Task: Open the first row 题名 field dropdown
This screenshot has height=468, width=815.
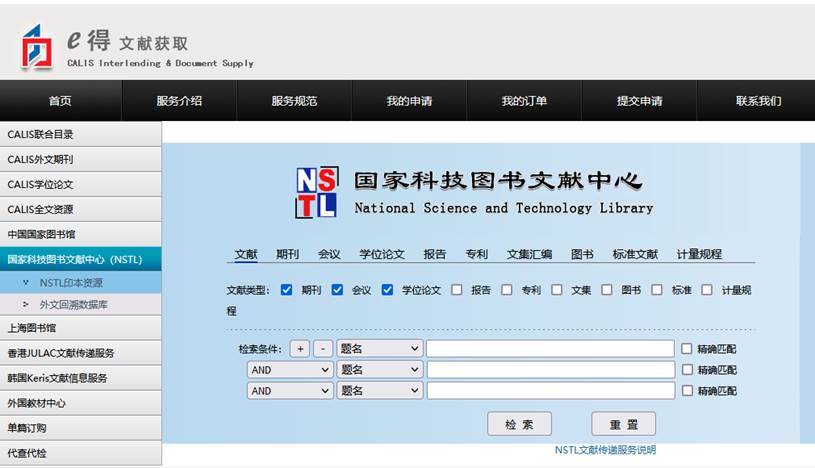Action: 379,348
